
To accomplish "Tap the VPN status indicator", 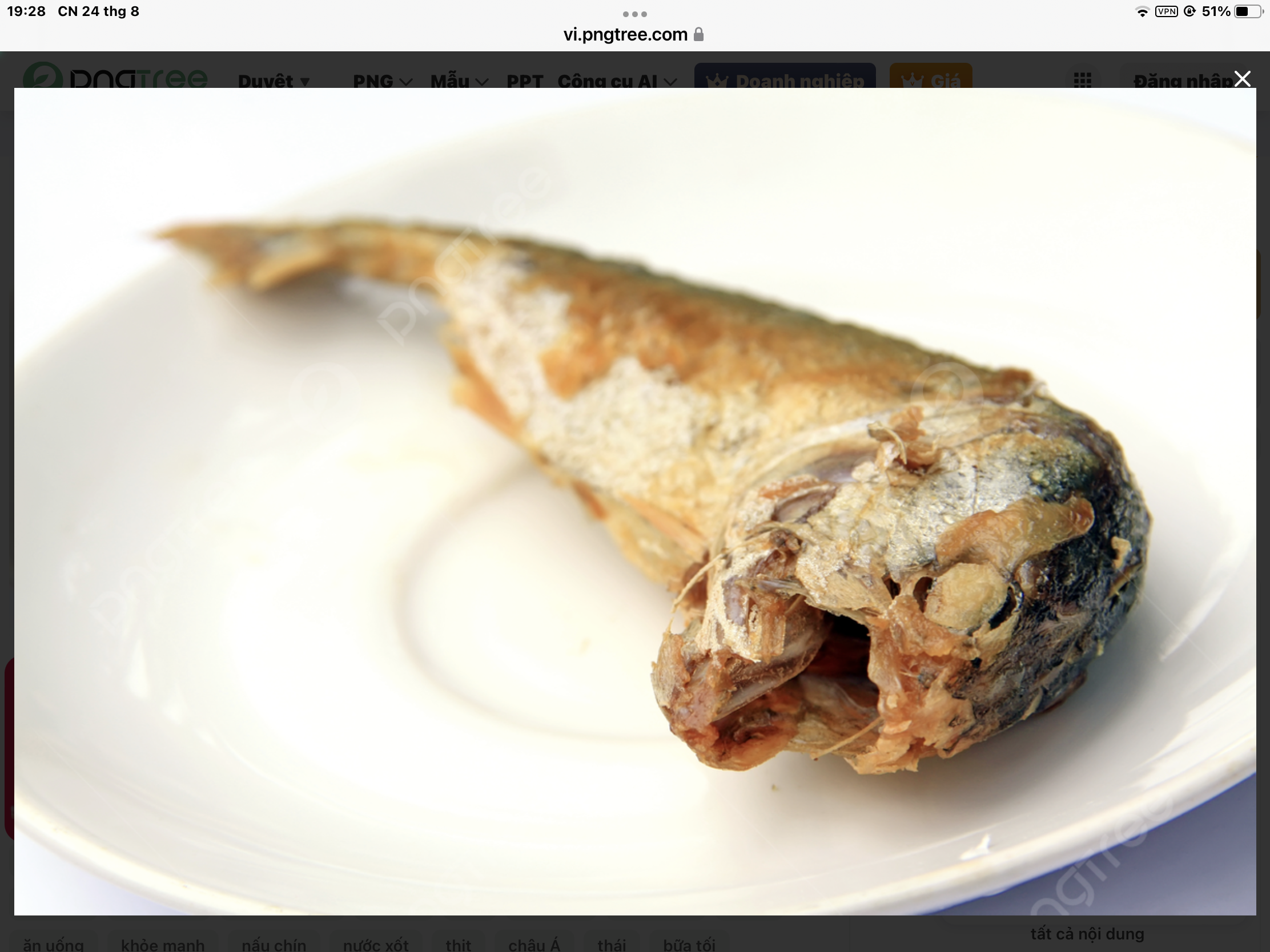I will tap(1166, 11).
